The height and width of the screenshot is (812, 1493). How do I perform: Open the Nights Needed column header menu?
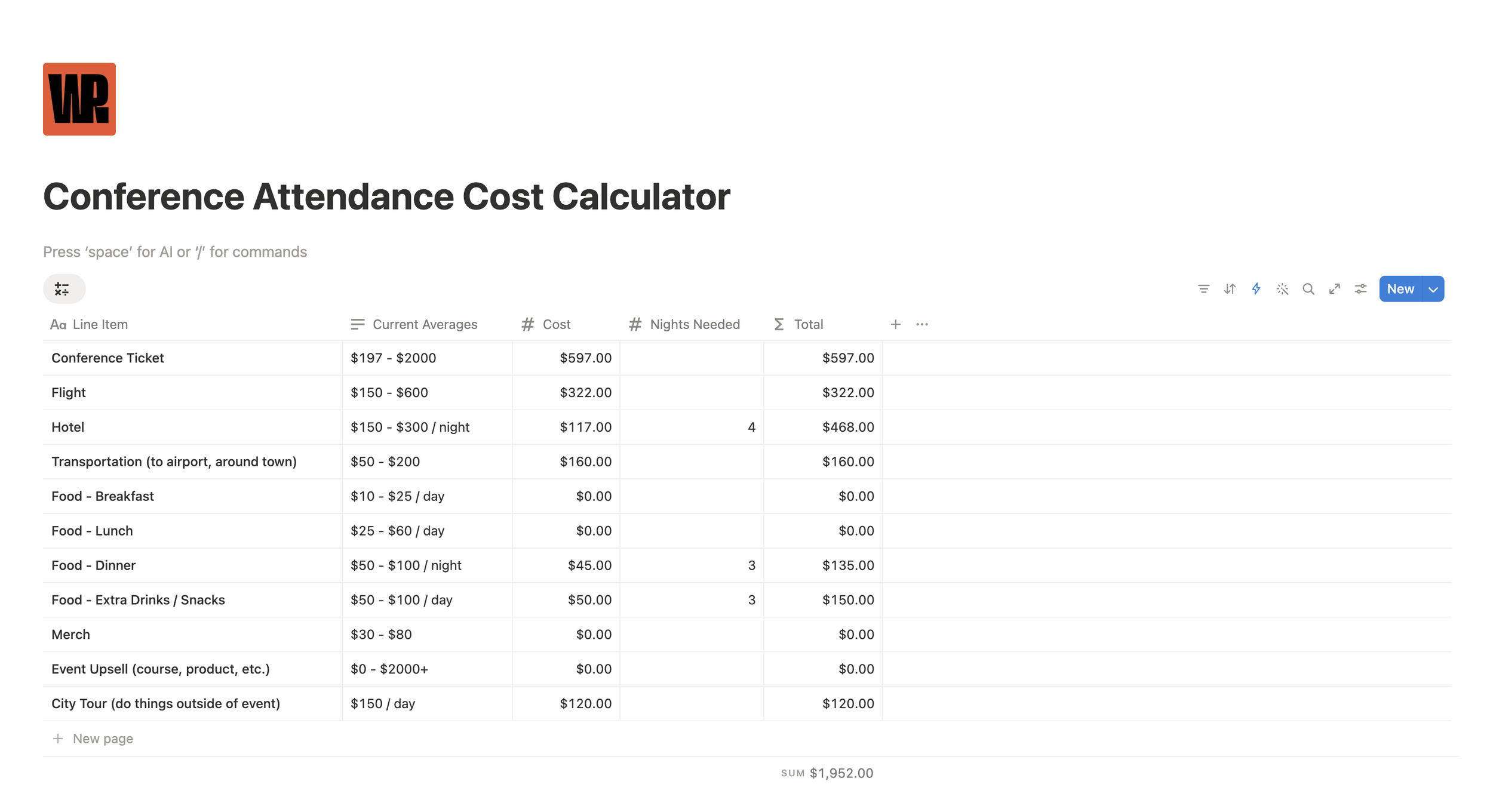pyautogui.click(x=694, y=324)
